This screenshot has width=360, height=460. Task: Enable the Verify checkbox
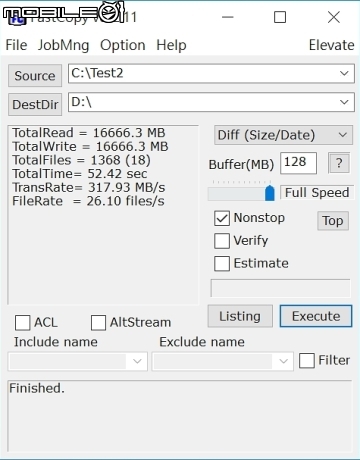point(222,241)
